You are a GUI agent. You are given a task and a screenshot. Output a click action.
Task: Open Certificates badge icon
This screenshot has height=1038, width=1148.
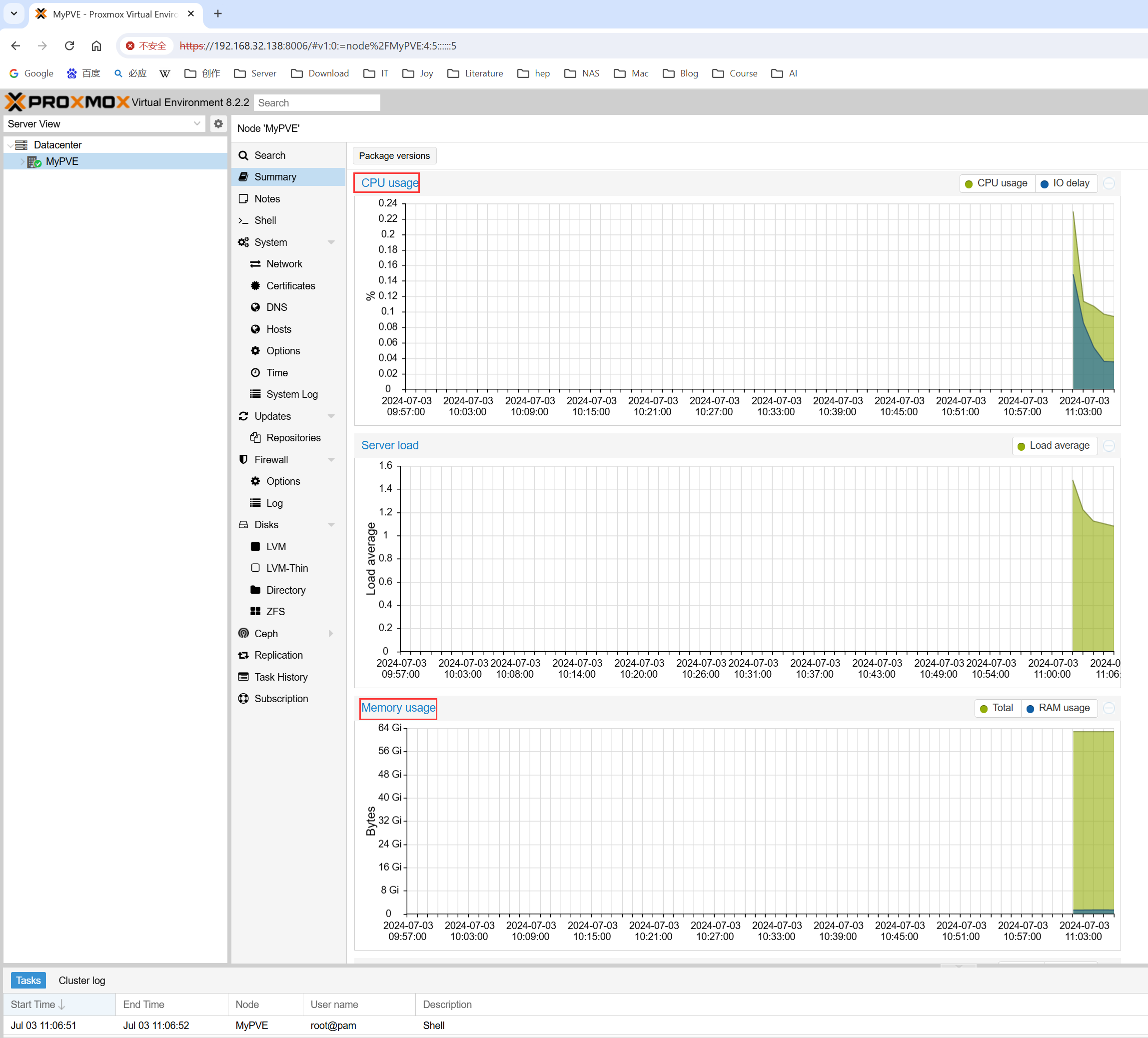pyautogui.click(x=255, y=286)
